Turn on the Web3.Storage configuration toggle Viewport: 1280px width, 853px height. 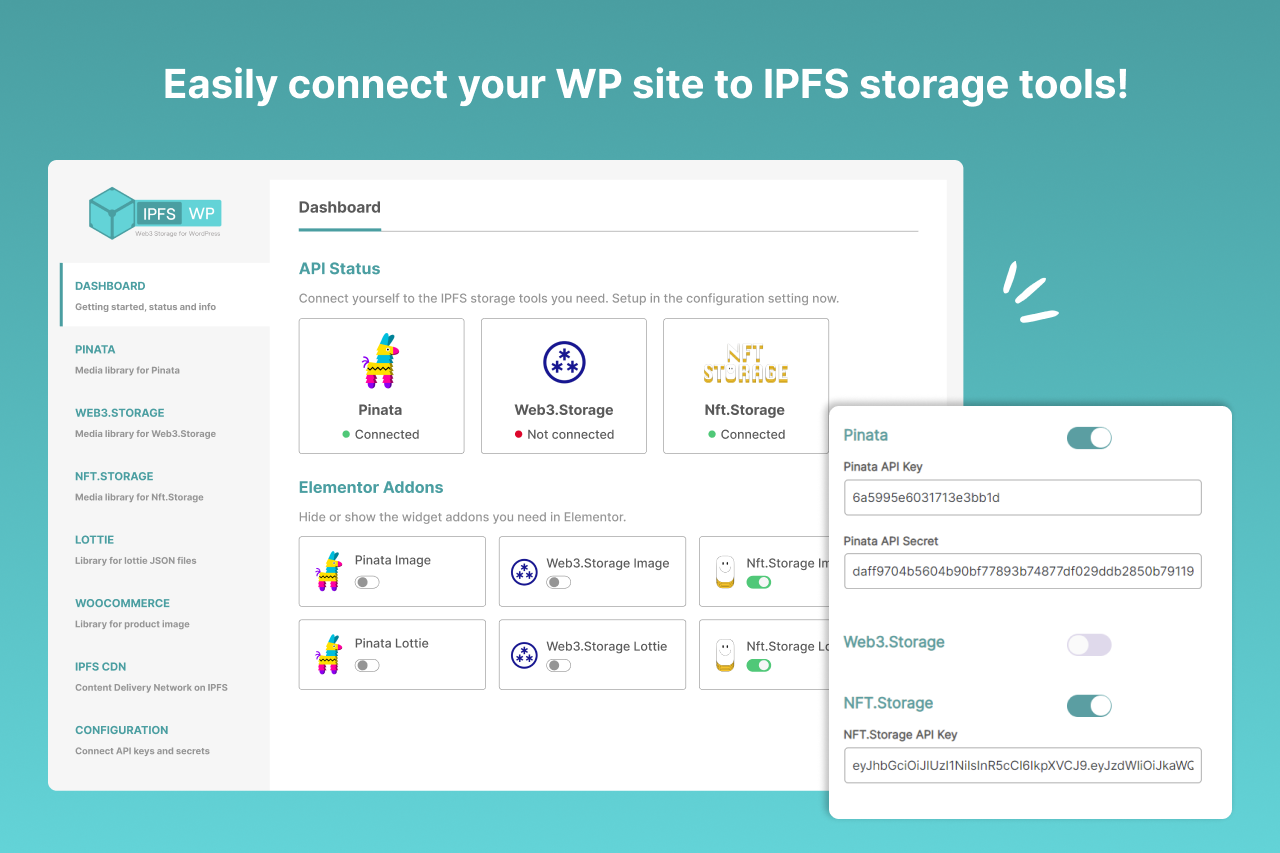[x=1089, y=645]
